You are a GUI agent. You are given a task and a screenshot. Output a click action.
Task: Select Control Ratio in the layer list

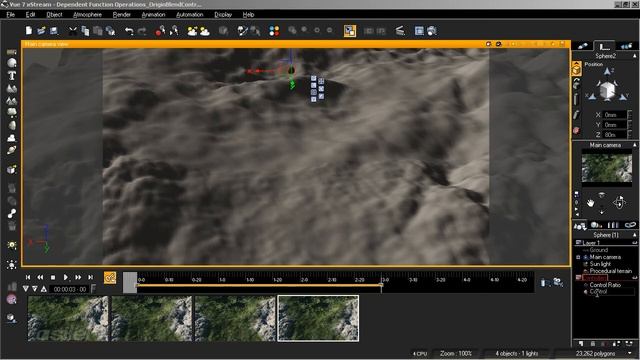[x=605, y=285]
